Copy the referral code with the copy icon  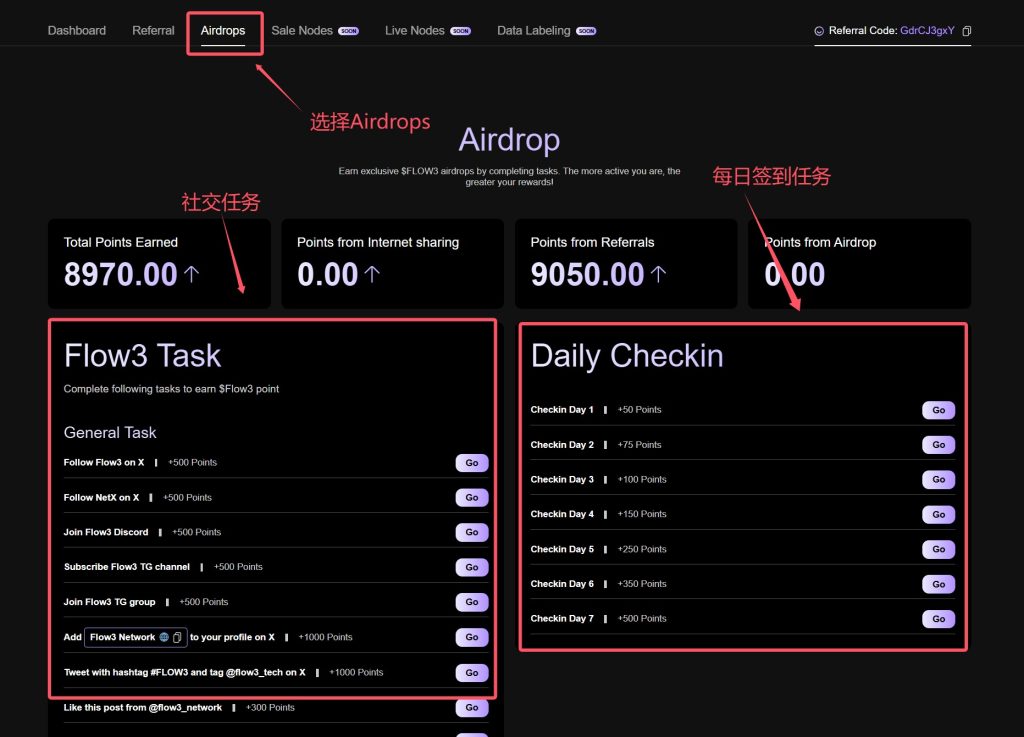pyautogui.click(x=967, y=31)
